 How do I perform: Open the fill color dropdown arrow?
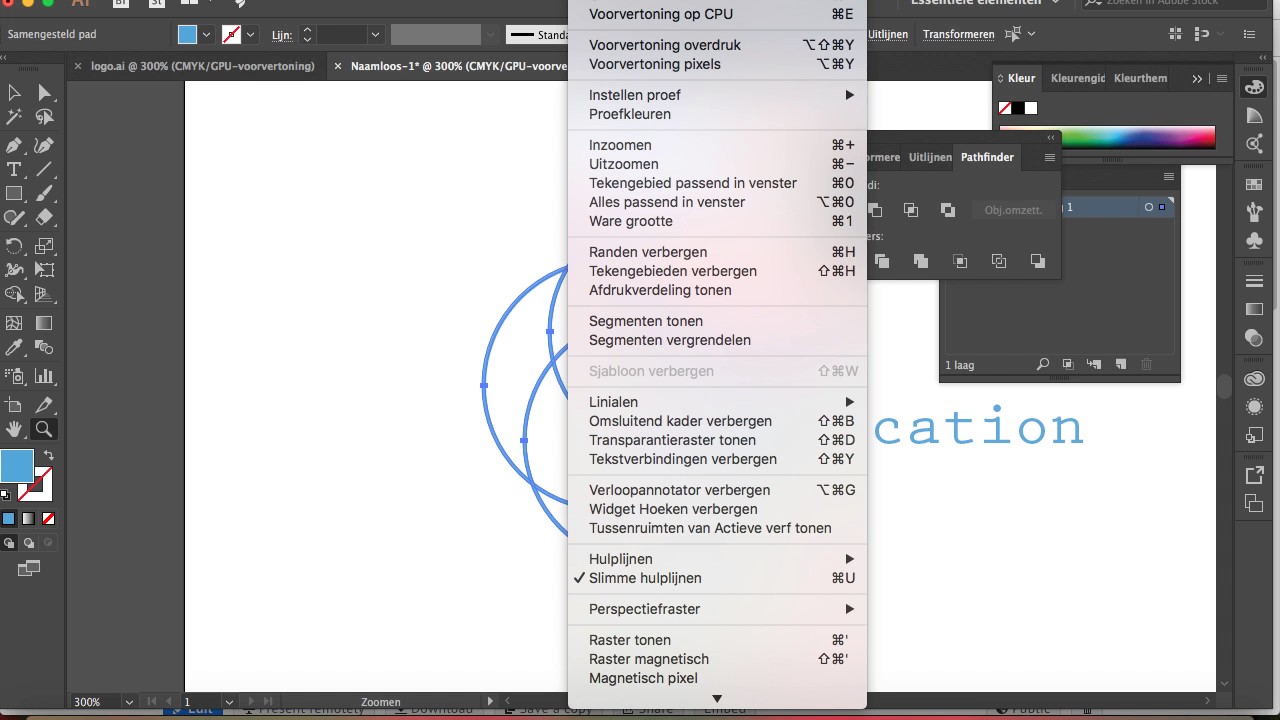[207, 35]
